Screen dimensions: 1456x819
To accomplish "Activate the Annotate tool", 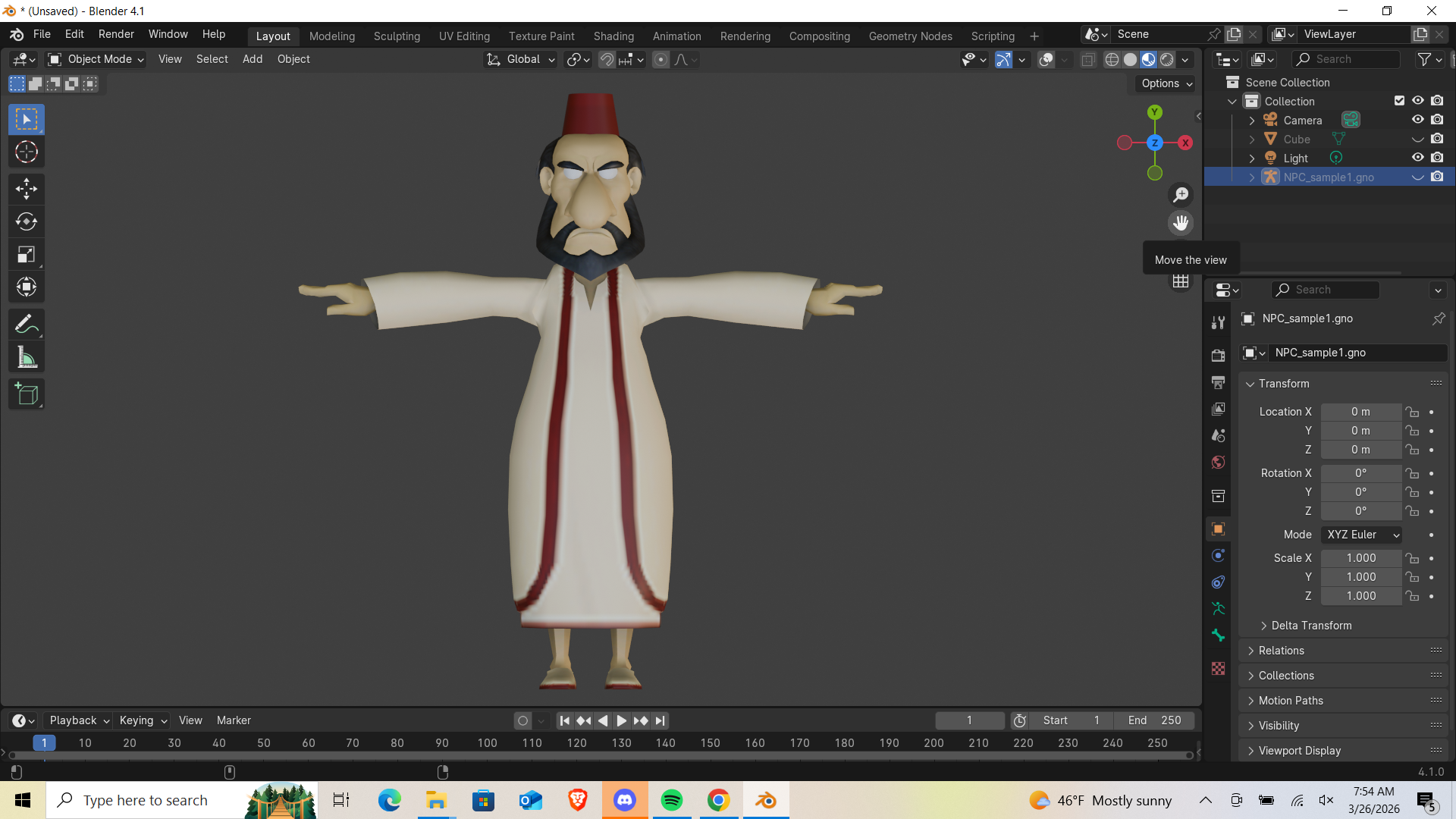I will coord(27,325).
